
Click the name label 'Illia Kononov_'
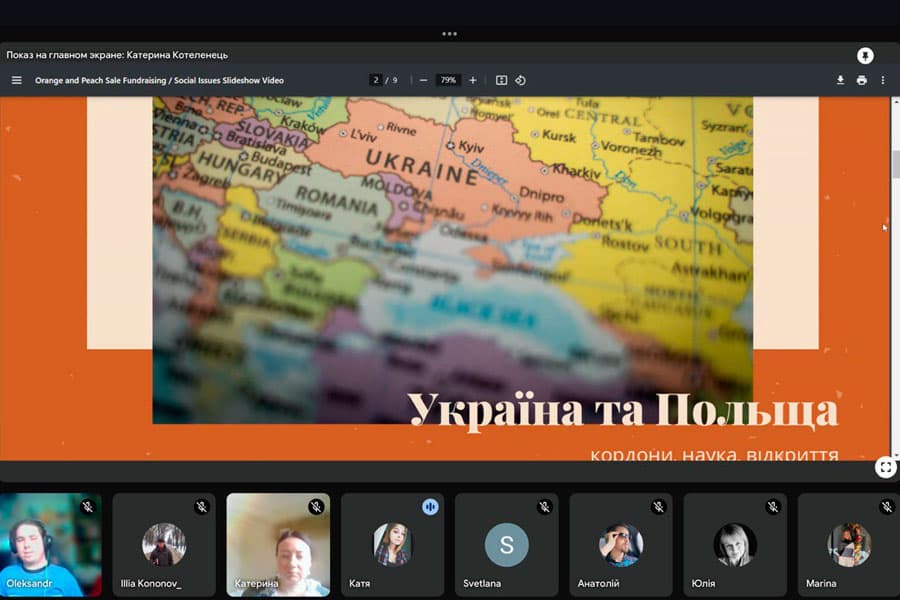(x=151, y=583)
